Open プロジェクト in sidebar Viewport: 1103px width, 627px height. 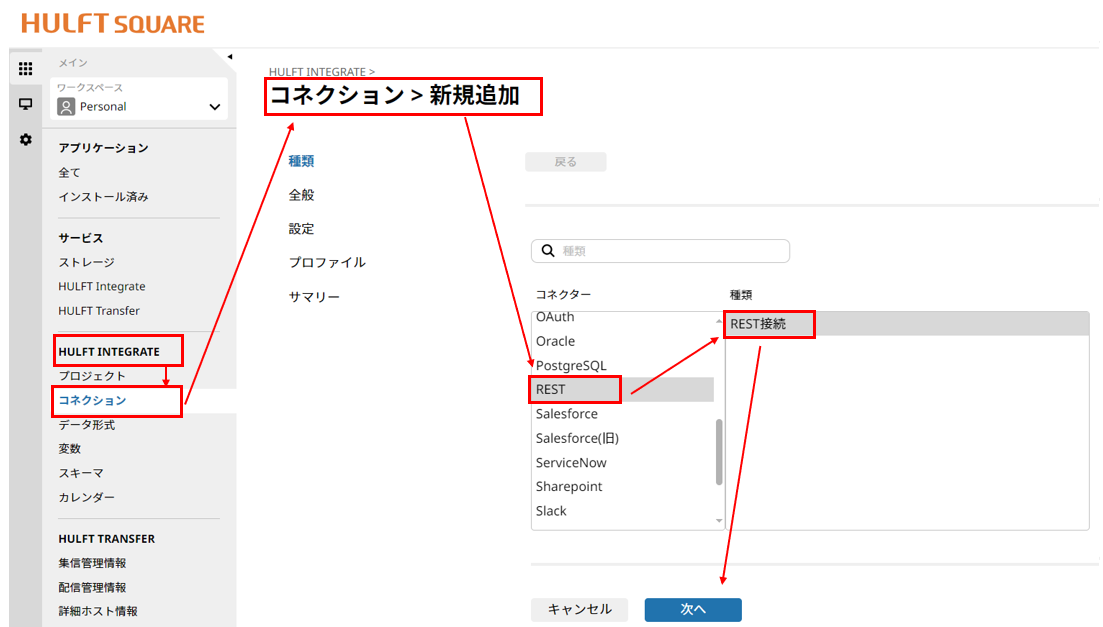pos(92,376)
